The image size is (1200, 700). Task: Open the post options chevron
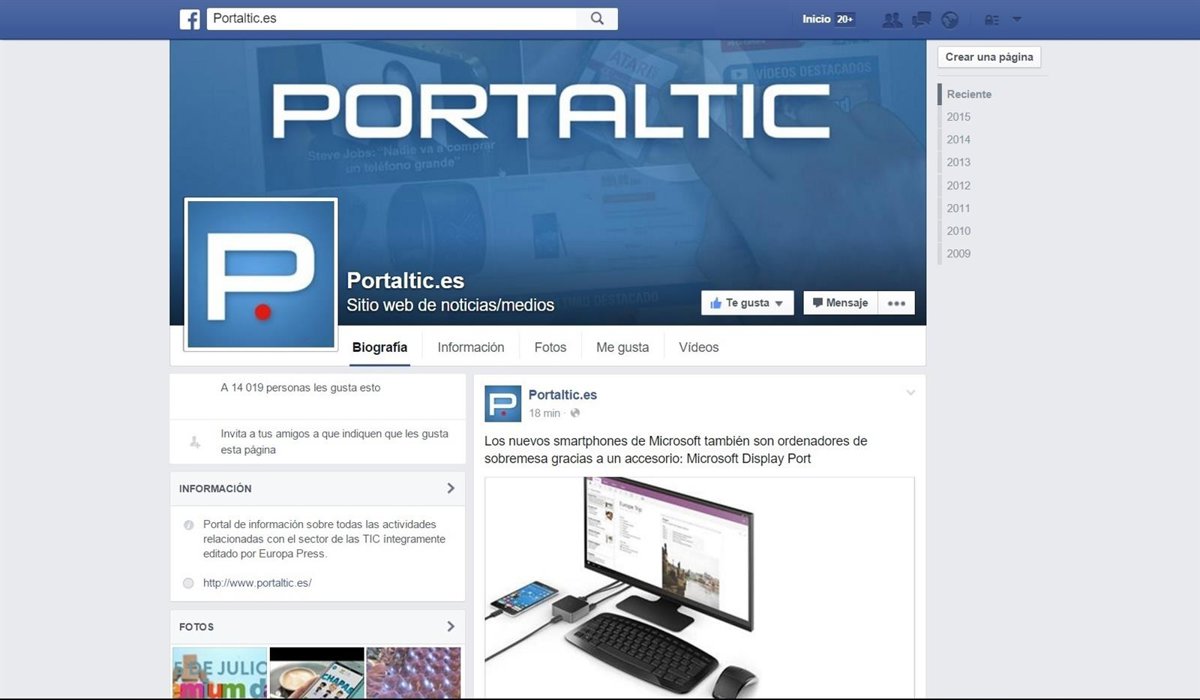pyautogui.click(x=910, y=393)
